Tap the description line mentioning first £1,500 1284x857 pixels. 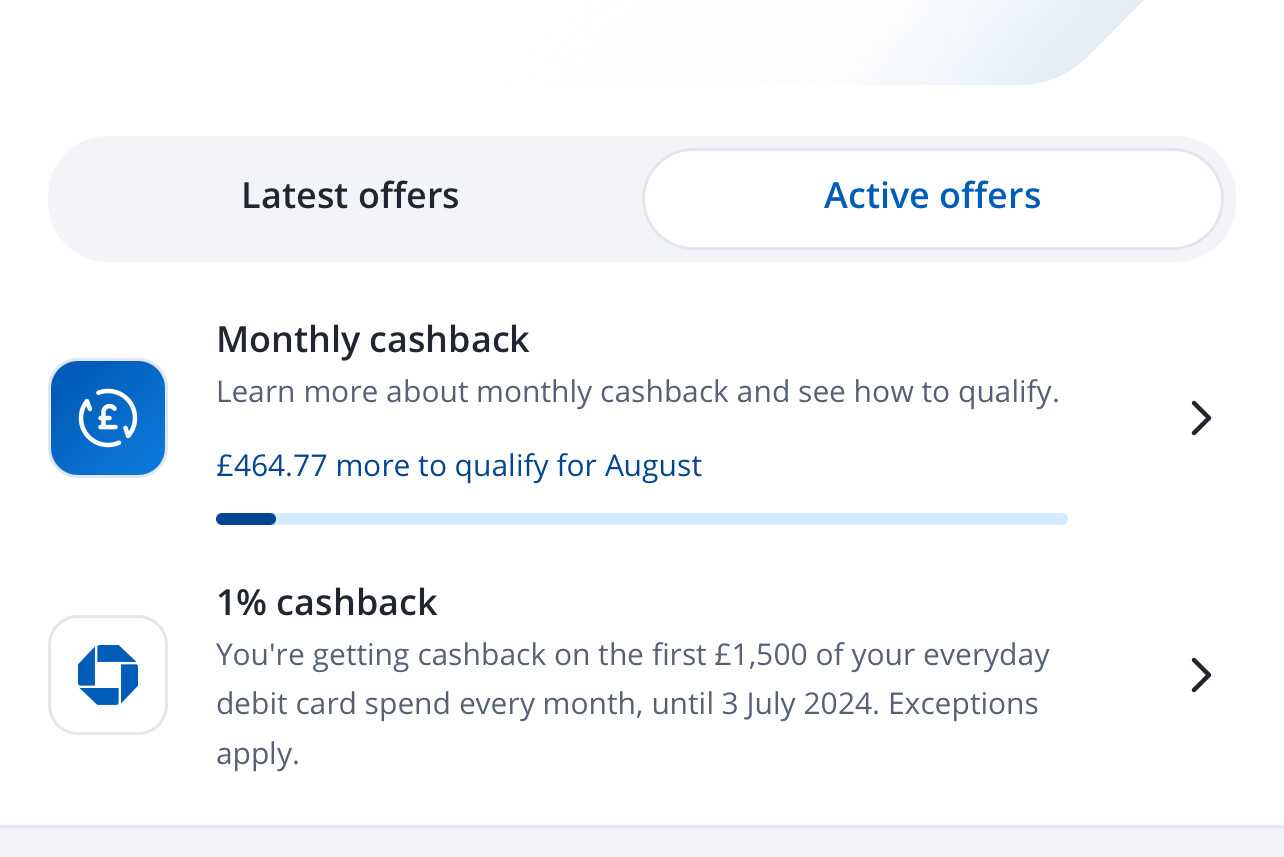pyautogui.click(x=633, y=656)
